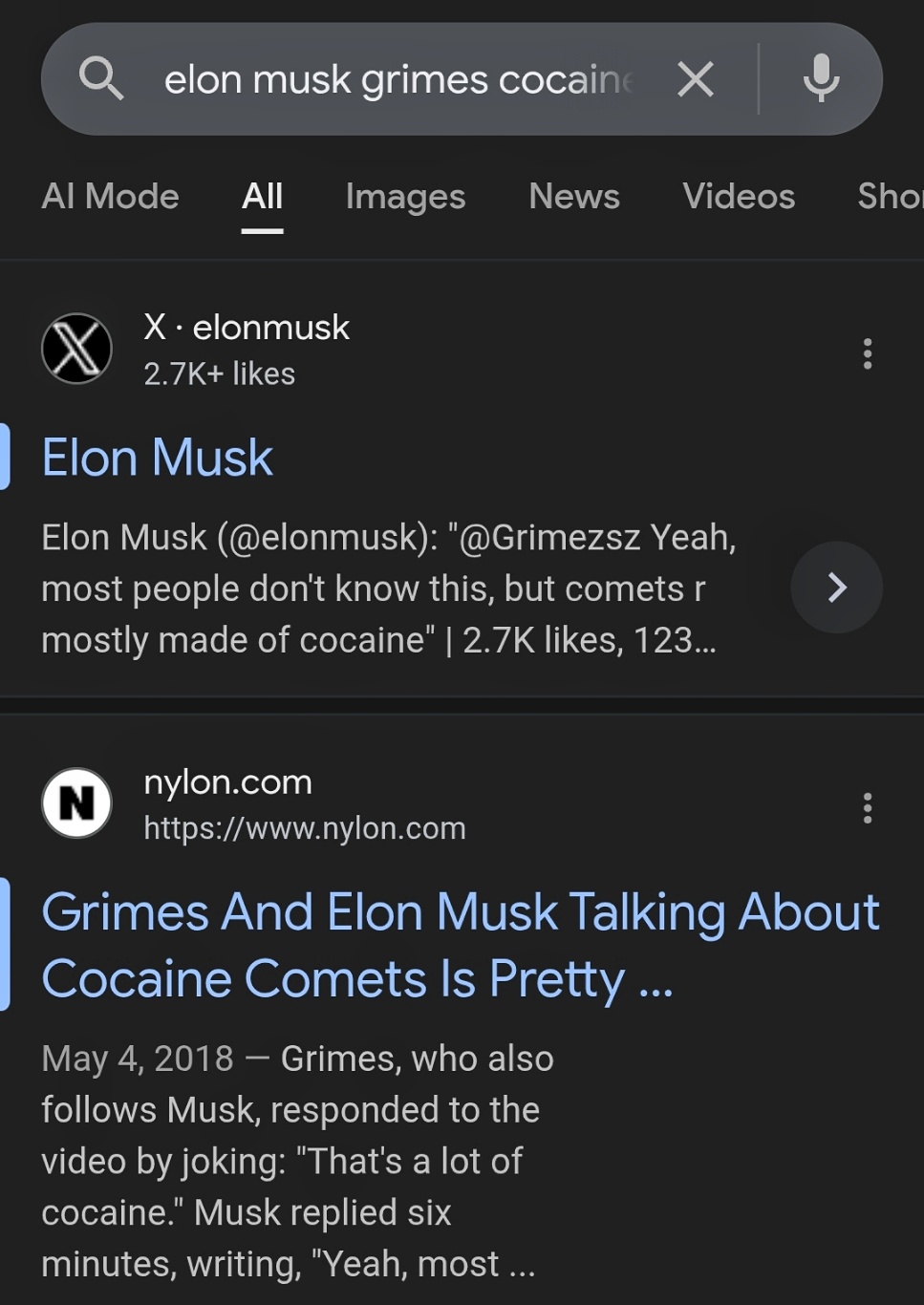Tap the X · elonmusk source label

coord(247,328)
